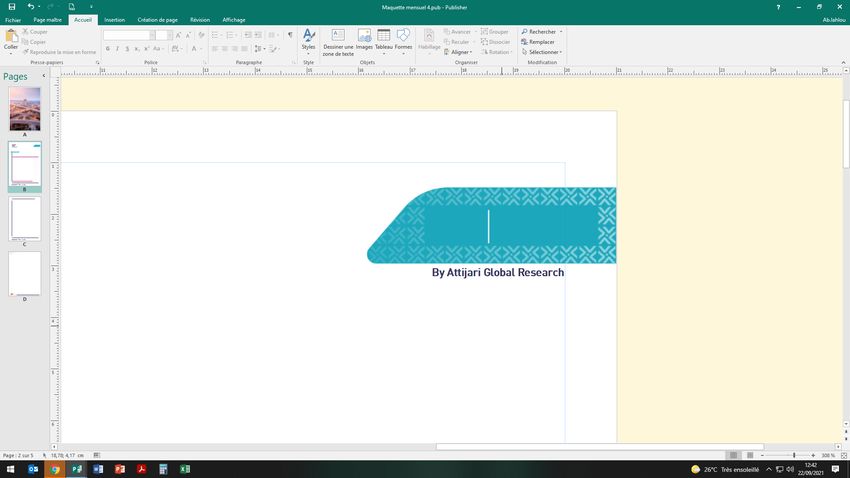The width and height of the screenshot is (850, 478).
Task: Click the Habillage text wrapping button
Action: coord(429,41)
